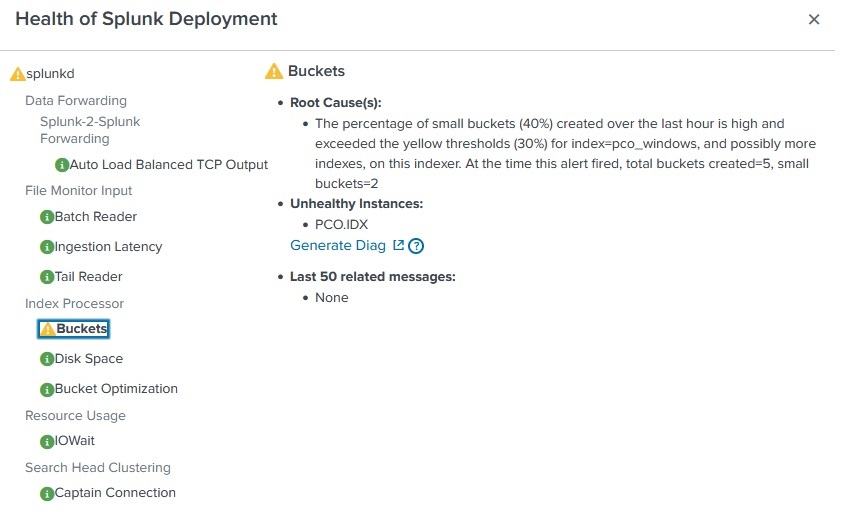
Task: Click green info icon beside Batch Reader
Action: click(x=46, y=217)
